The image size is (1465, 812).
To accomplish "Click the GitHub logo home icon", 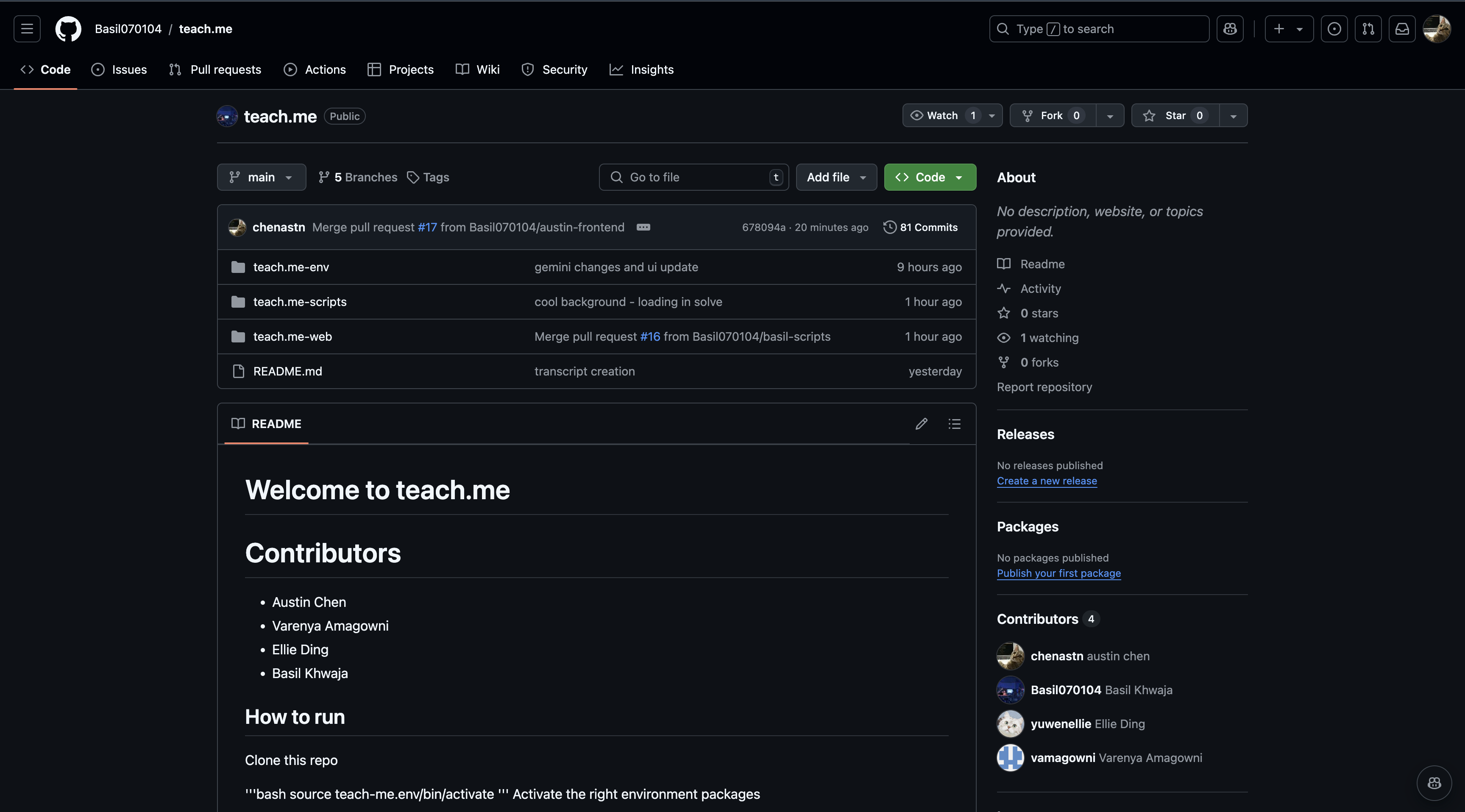I will coord(68,29).
